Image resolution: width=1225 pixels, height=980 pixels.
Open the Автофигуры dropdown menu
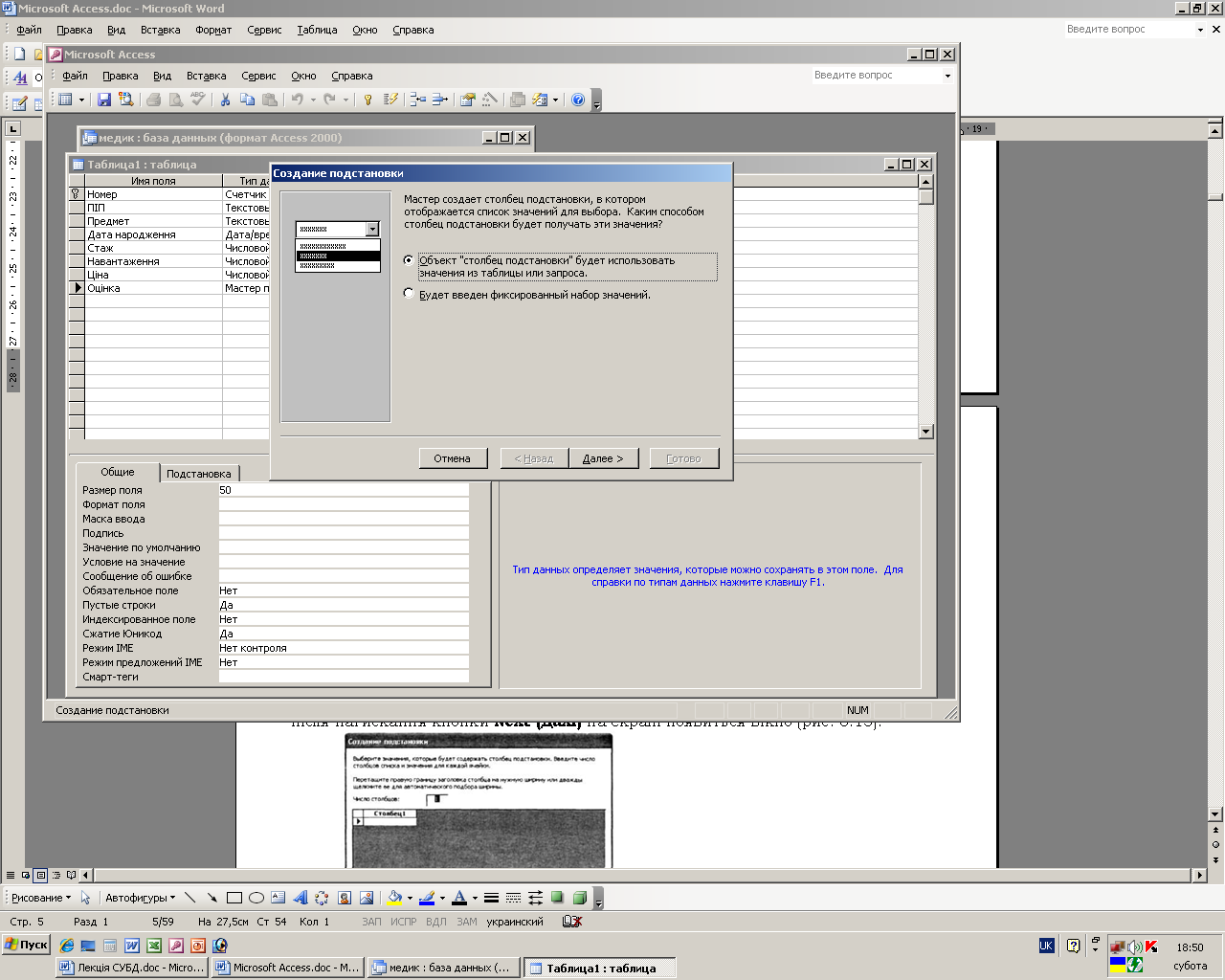tap(141, 898)
